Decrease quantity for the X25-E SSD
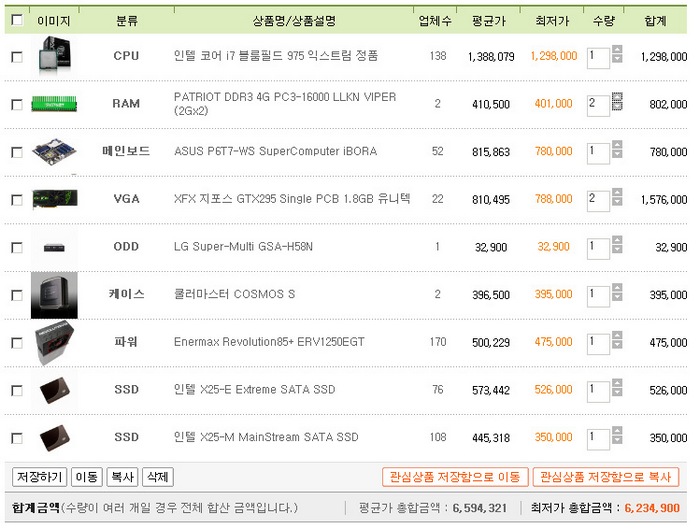This screenshot has width=700, height=529. tap(617, 392)
